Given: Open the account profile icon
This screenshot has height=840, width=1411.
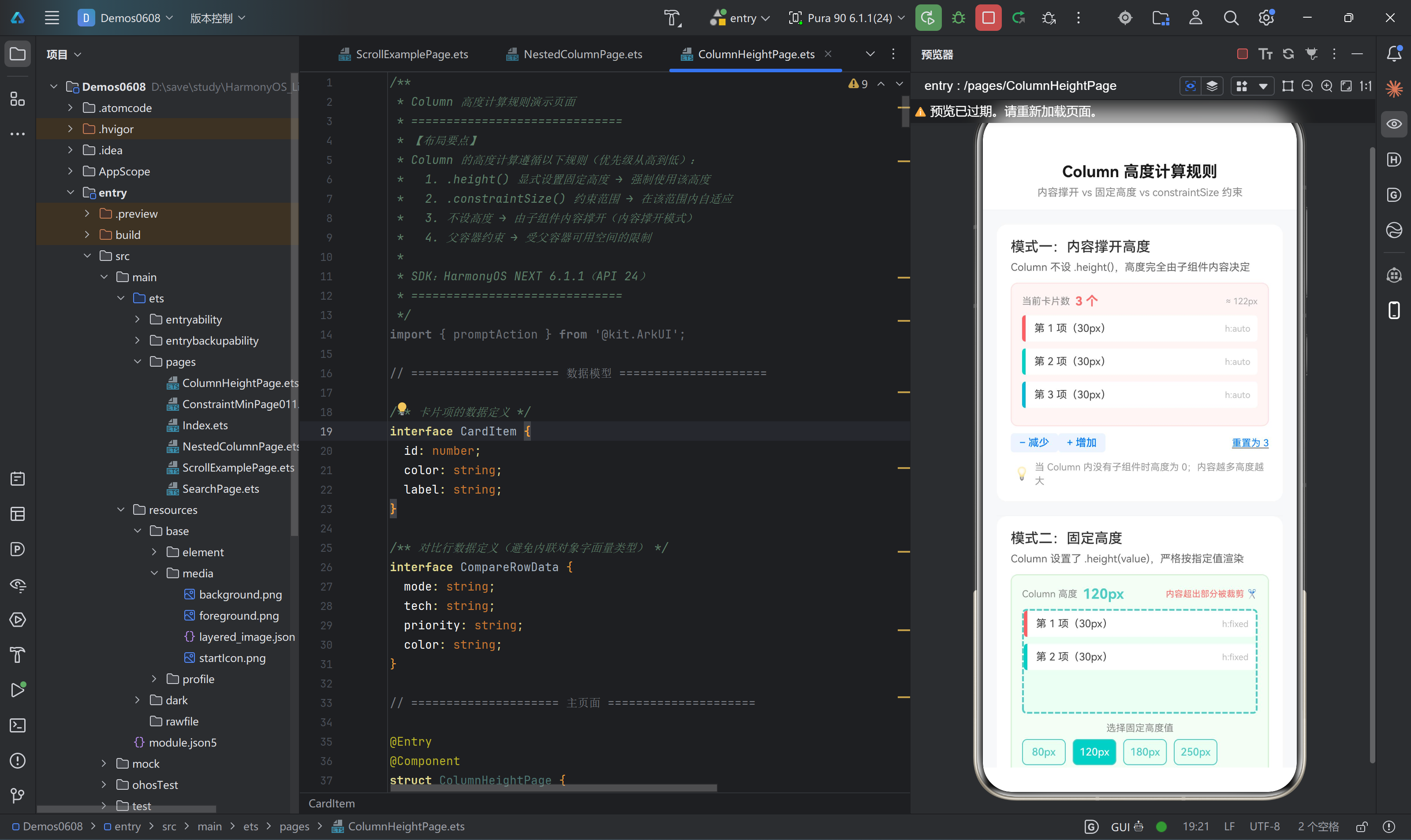Looking at the screenshot, I should click(1195, 18).
